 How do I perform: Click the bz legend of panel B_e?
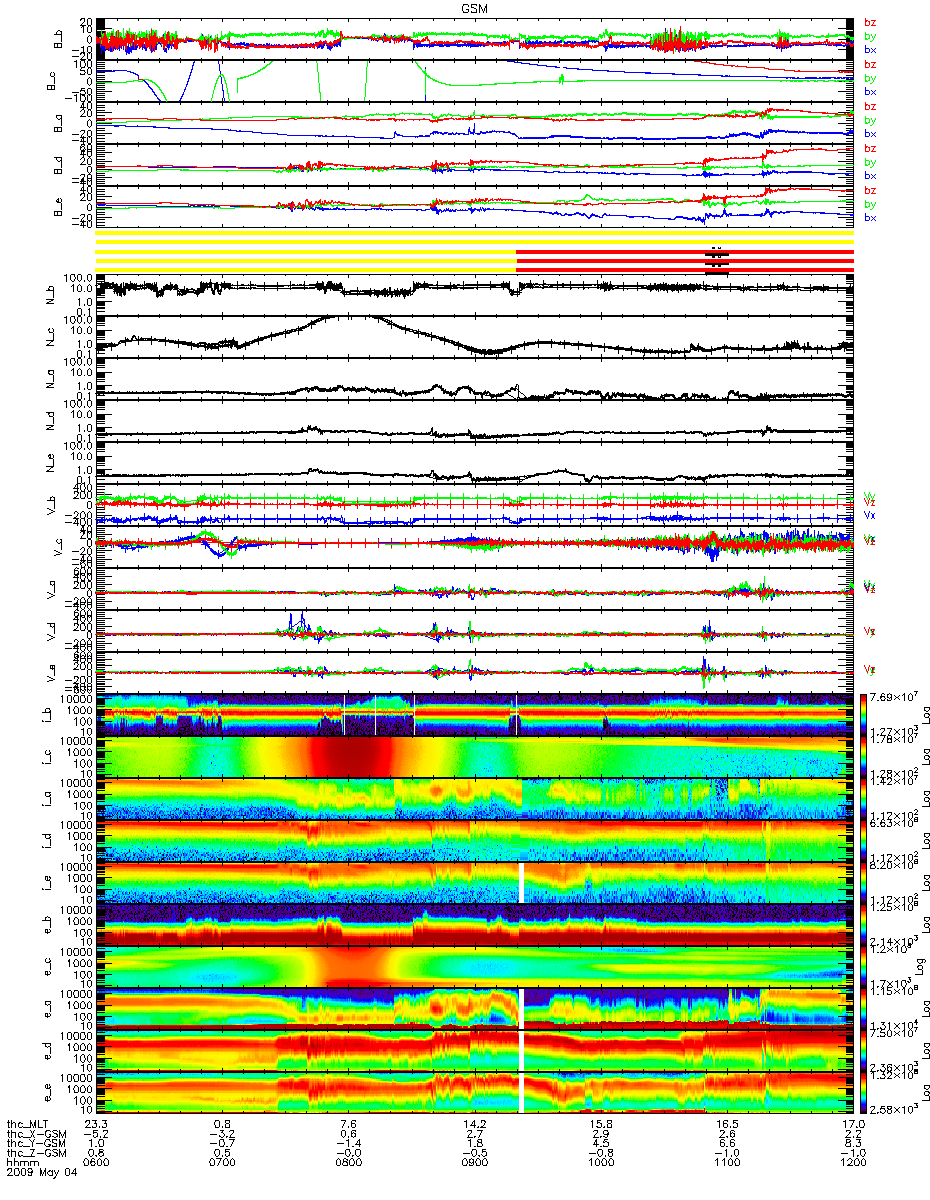pyautogui.click(x=870, y=190)
